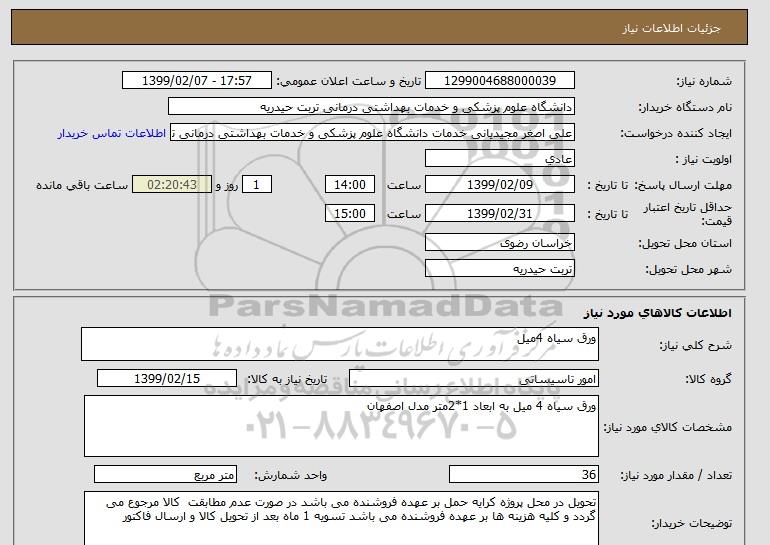This screenshot has width=770, height=545.
Task: Click response deadline date field 1399/02/09
Action: [499, 185]
